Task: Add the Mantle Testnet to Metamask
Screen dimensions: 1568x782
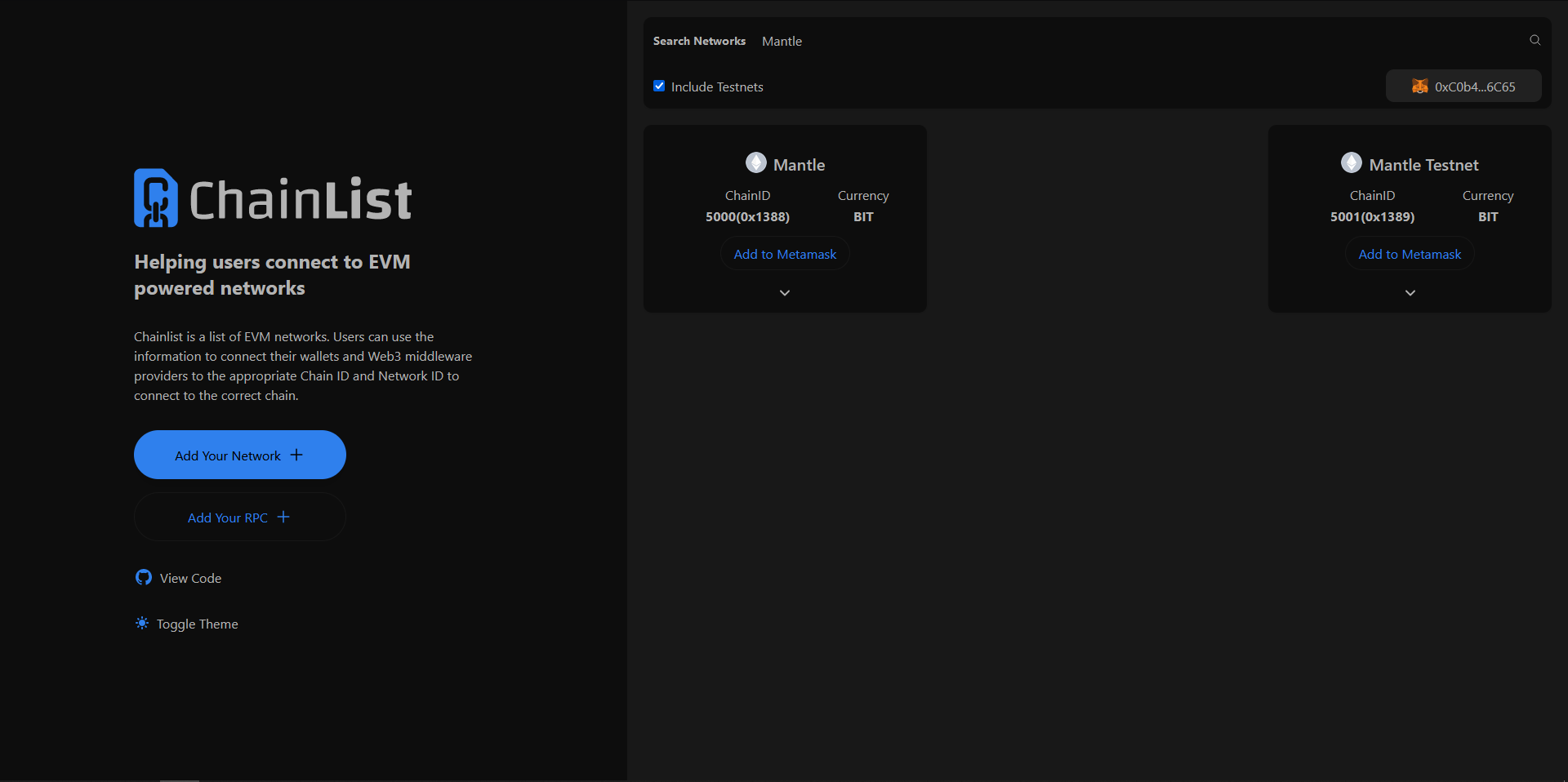Action: pyautogui.click(x=1410, y=255)
